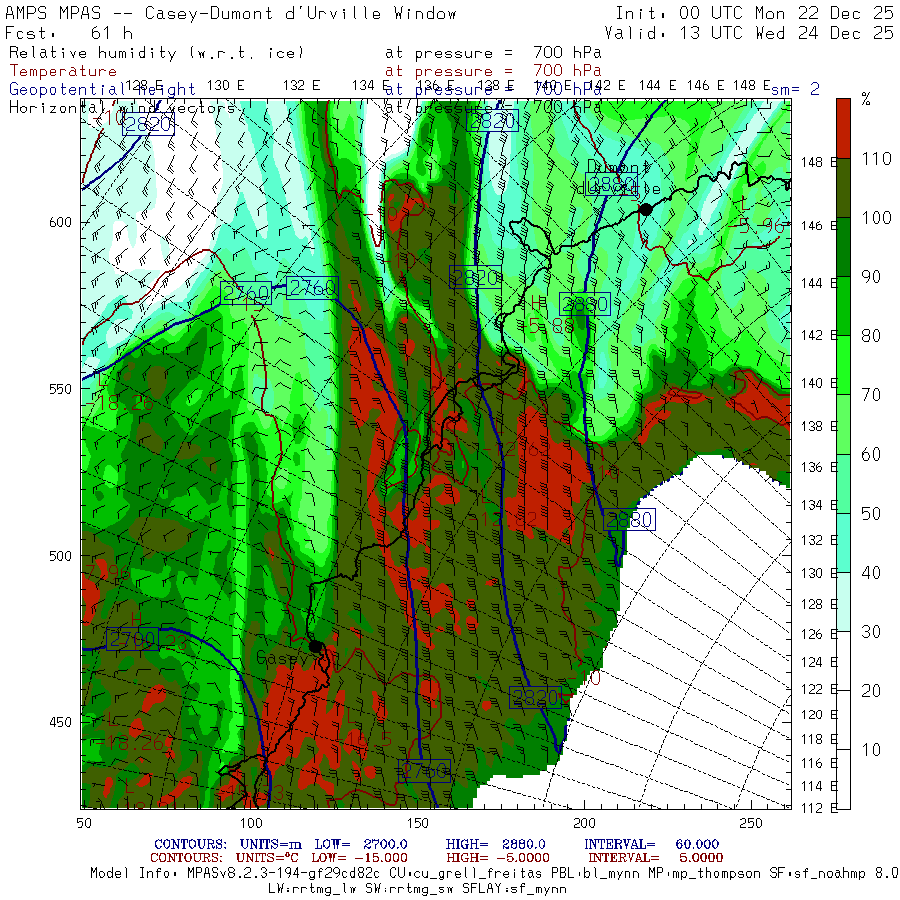Viewport: 900px width, 900px height.
Task: Click the dark green colorbar segment between 90 and 100
Action: click(x=843, y=247)
